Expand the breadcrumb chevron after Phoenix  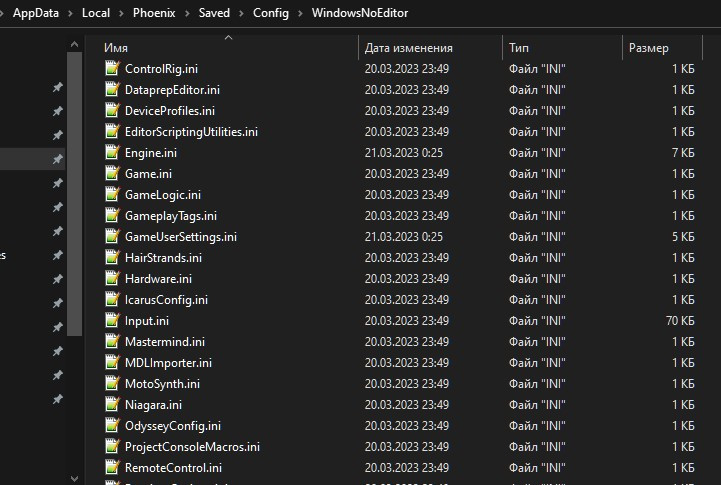[x=187, y=14]
